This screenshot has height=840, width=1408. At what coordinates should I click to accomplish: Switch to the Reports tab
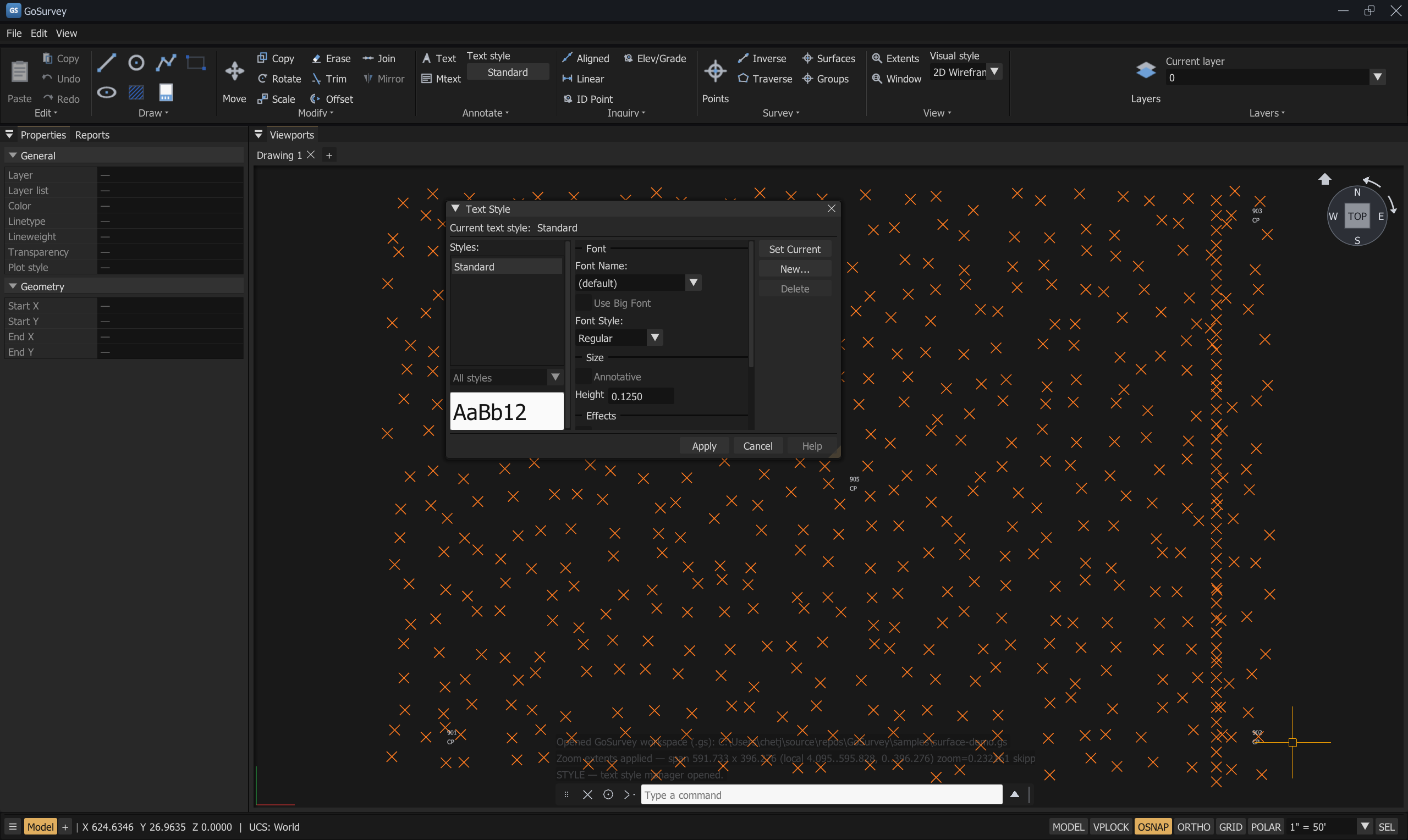92,135
